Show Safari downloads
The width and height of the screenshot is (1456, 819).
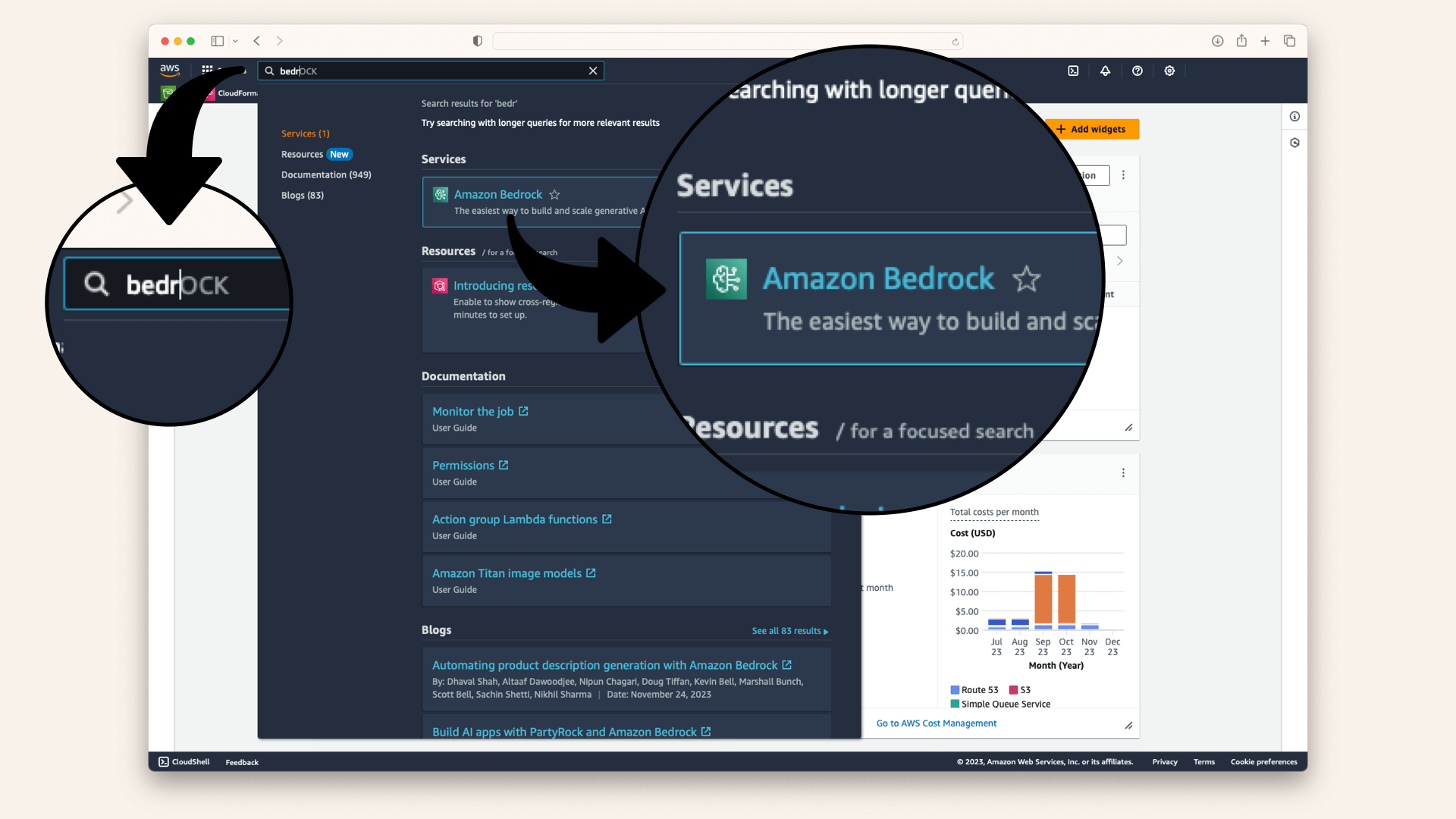coord(1217,41)
